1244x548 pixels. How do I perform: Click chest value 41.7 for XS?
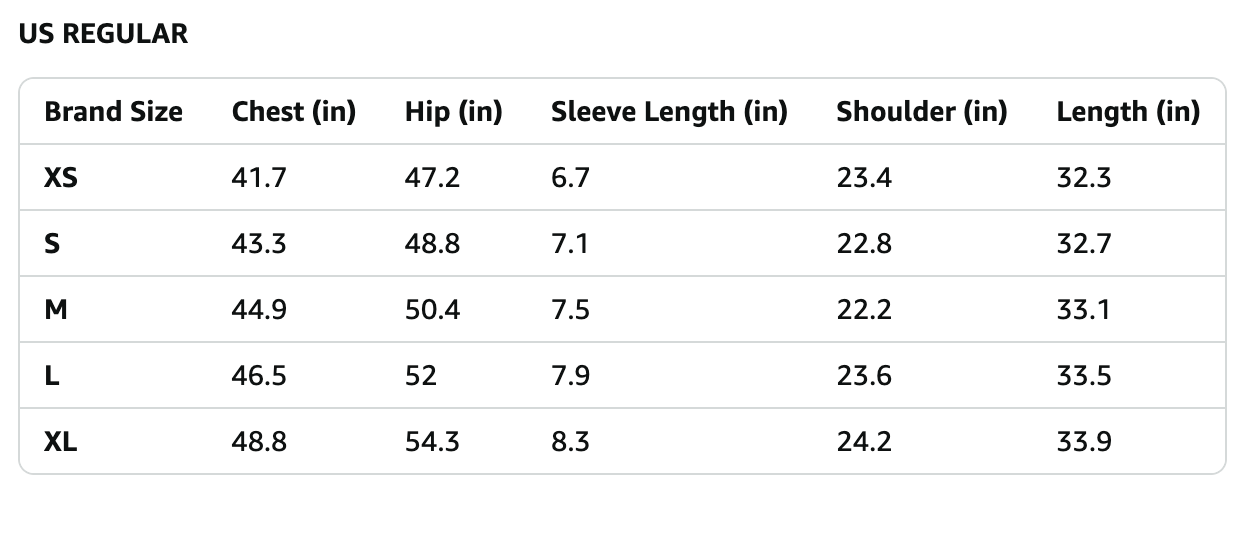point(259,178)
